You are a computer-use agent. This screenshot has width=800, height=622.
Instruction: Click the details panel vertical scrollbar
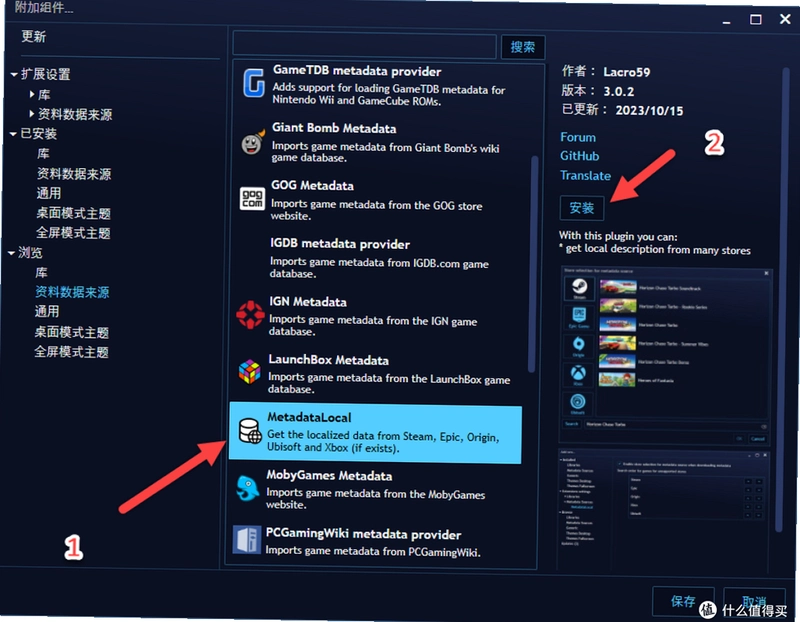pos(784,300)
